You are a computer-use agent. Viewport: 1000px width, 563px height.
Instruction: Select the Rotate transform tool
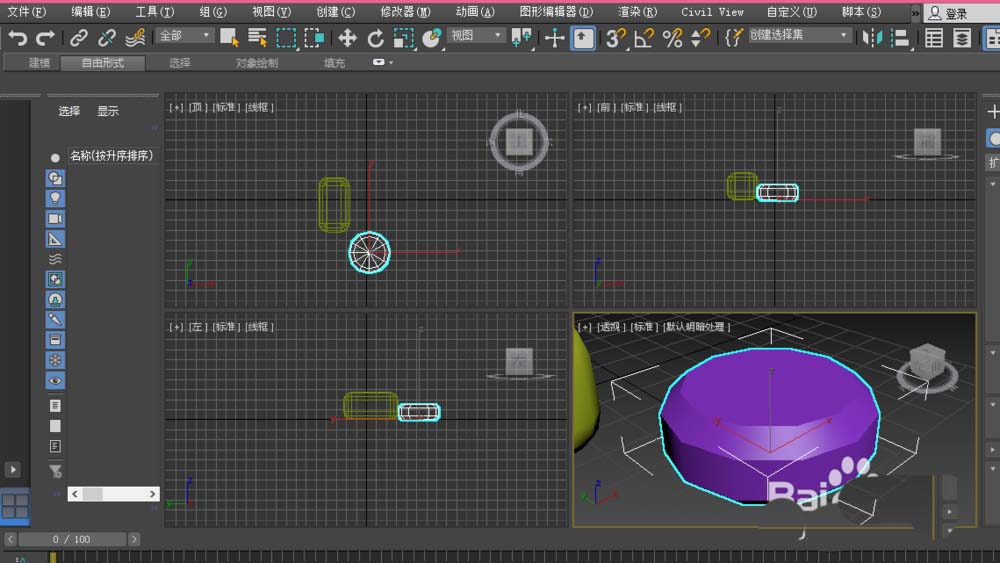click(375, 38)
